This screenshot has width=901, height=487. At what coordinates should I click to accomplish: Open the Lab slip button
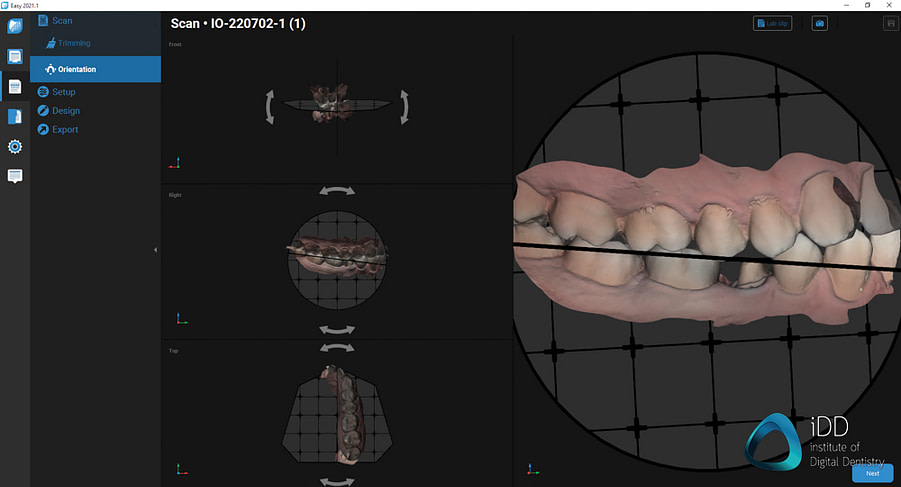pyautogui.click(x=772, y=23)
